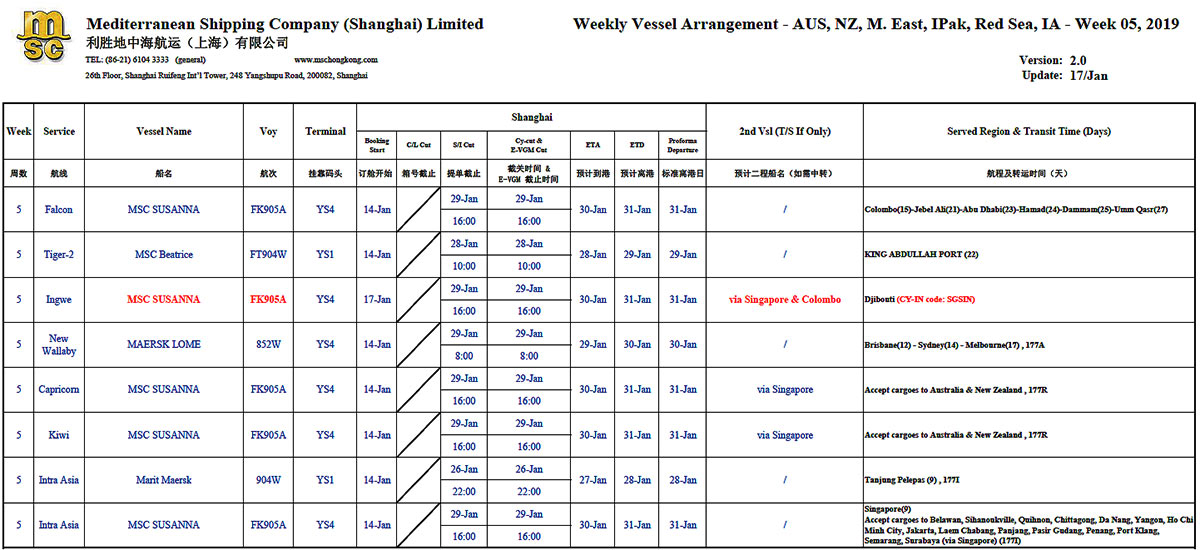Click the Booking Start column header

pos(377,145)
